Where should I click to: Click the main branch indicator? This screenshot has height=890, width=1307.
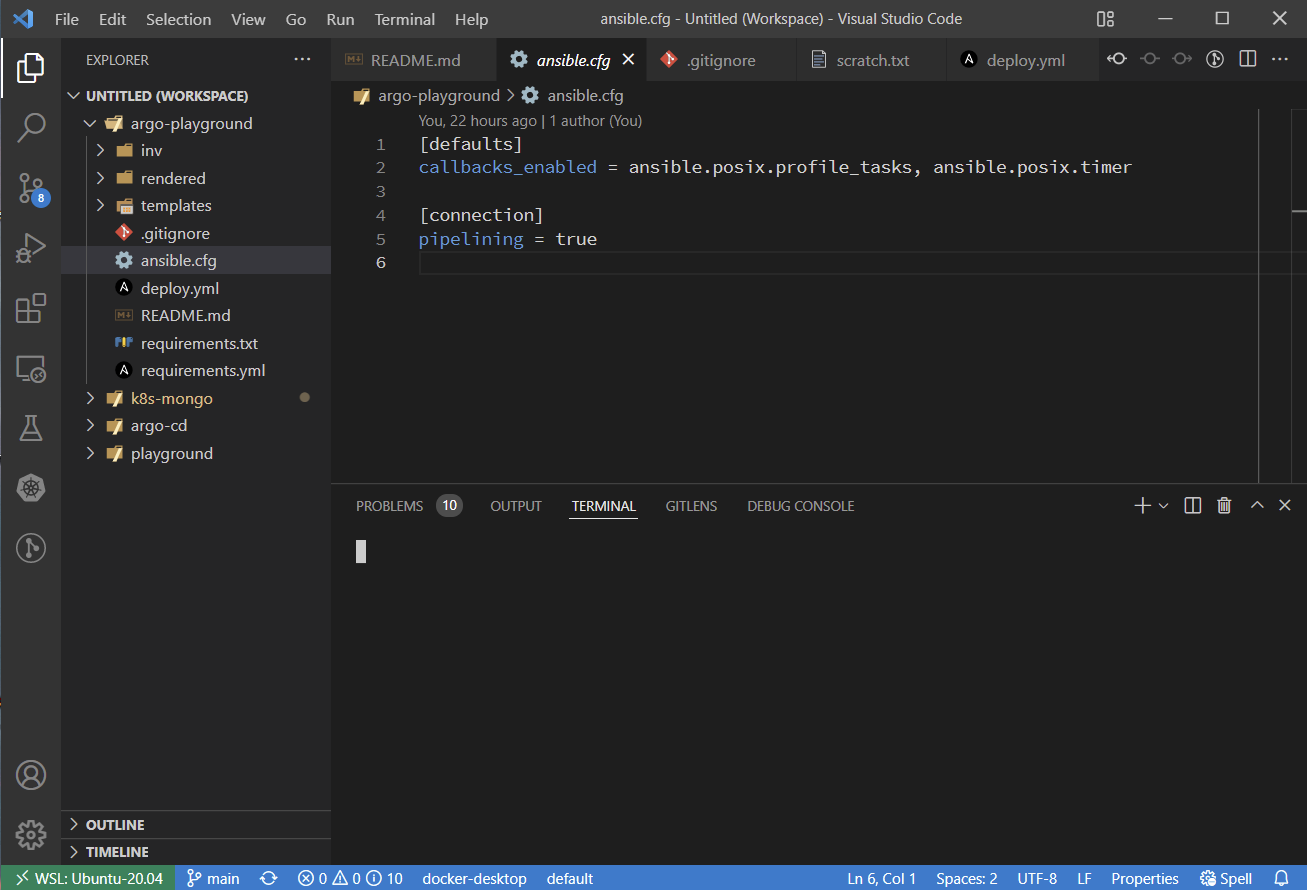213,878
